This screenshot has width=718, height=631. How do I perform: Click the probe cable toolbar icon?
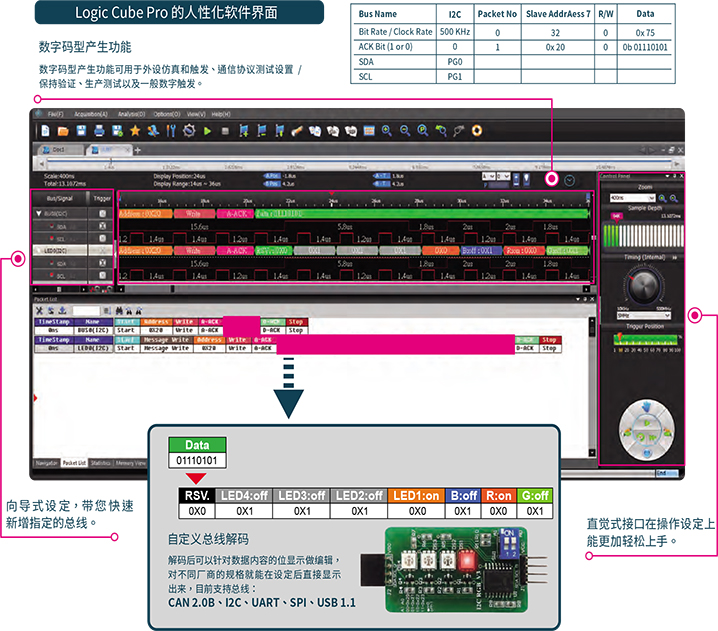pyautogui.click(x=458, y=131)
